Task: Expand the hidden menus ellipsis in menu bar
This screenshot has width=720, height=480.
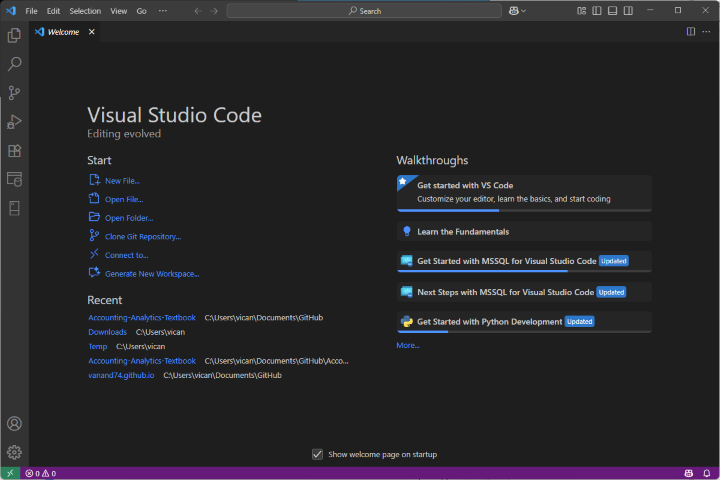Action: [x=163, y=11]
